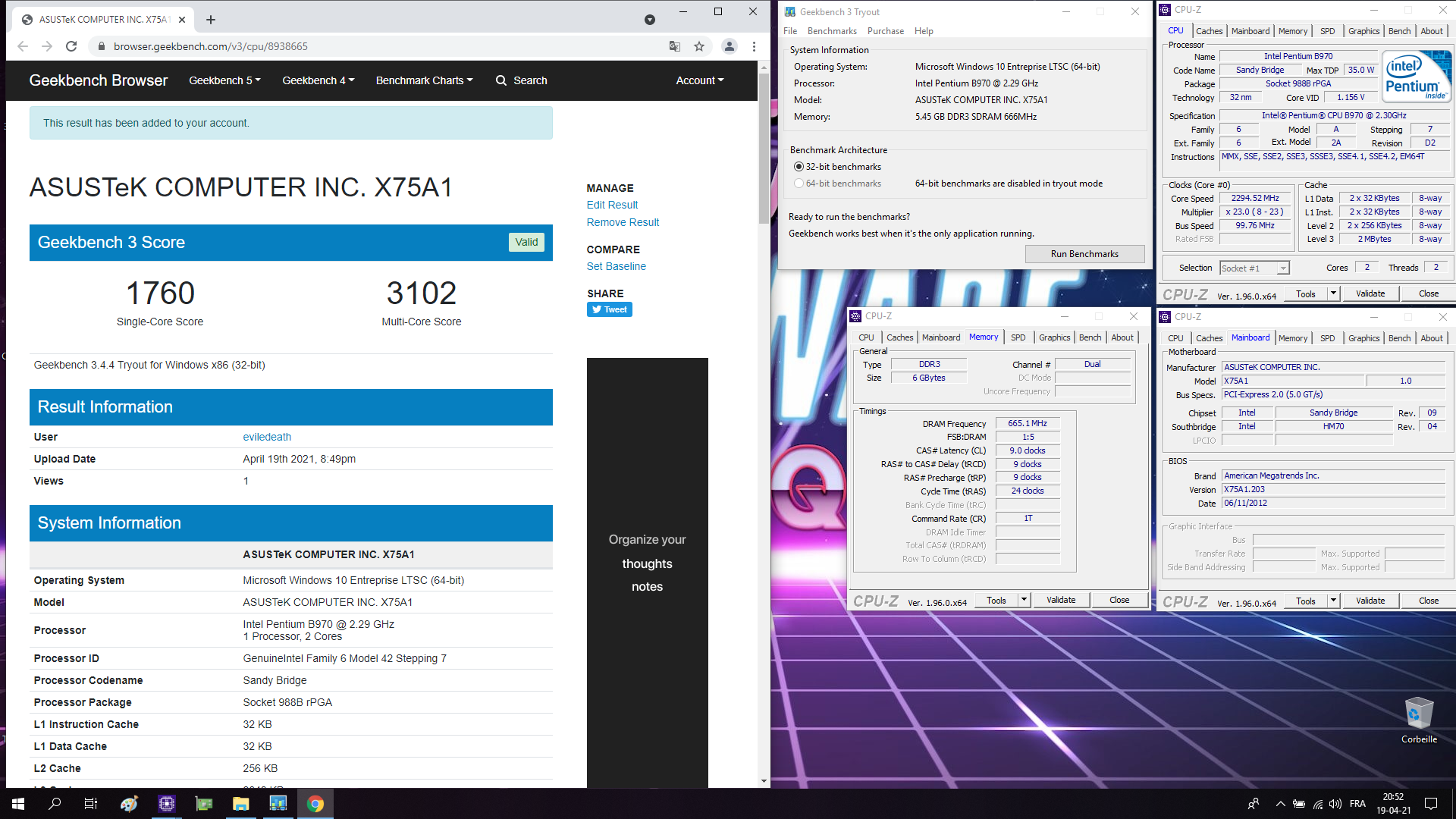Click scrollbar down arrow in browser
The height and width of the screenshot is (819, 1456).
pyautogui.click(x=764, y=781)
